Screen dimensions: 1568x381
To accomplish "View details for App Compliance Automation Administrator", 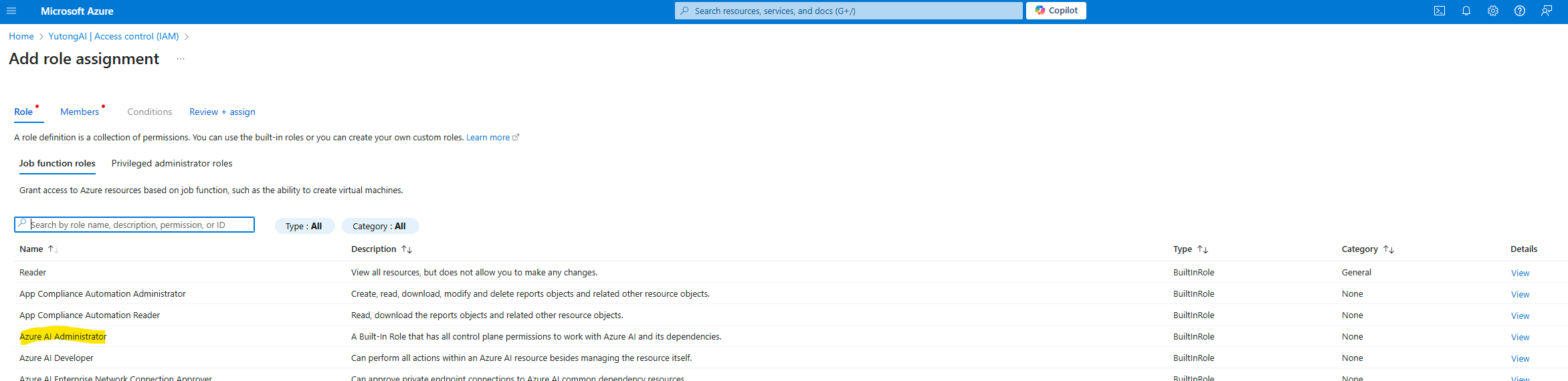I will point(1520,294).
